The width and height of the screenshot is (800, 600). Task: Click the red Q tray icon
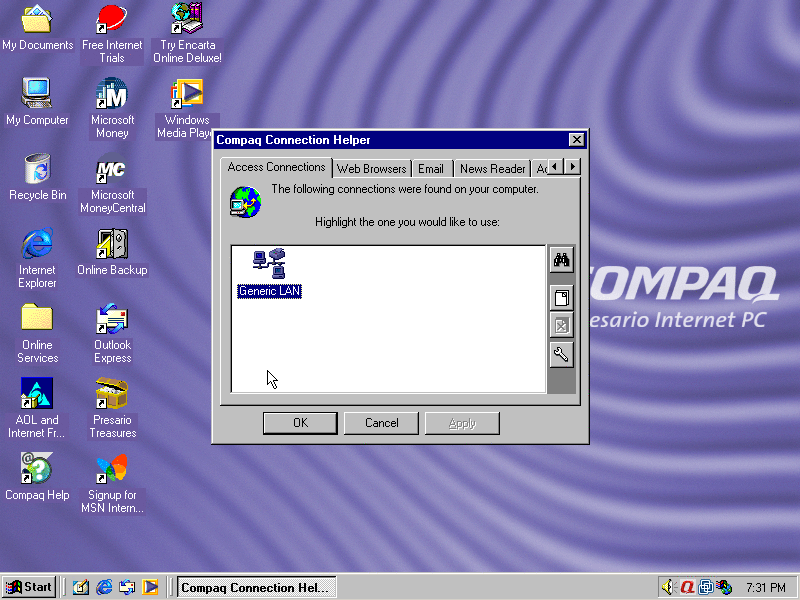coord(687,587)
